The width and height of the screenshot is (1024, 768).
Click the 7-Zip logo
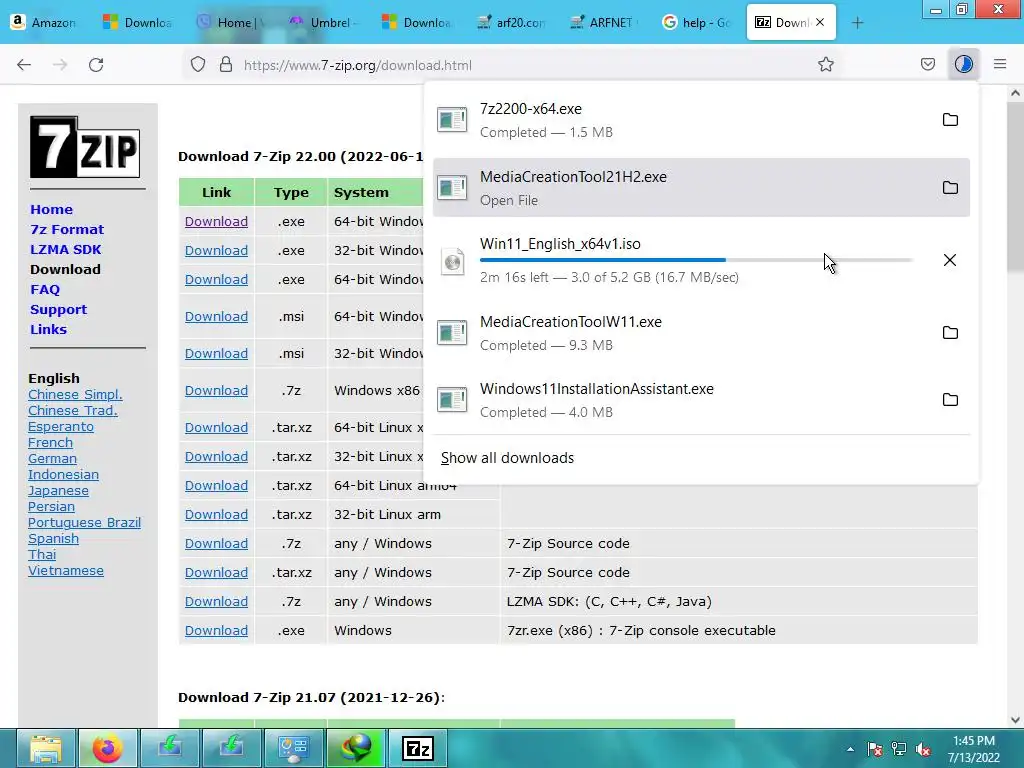click(x=85, y=147)
